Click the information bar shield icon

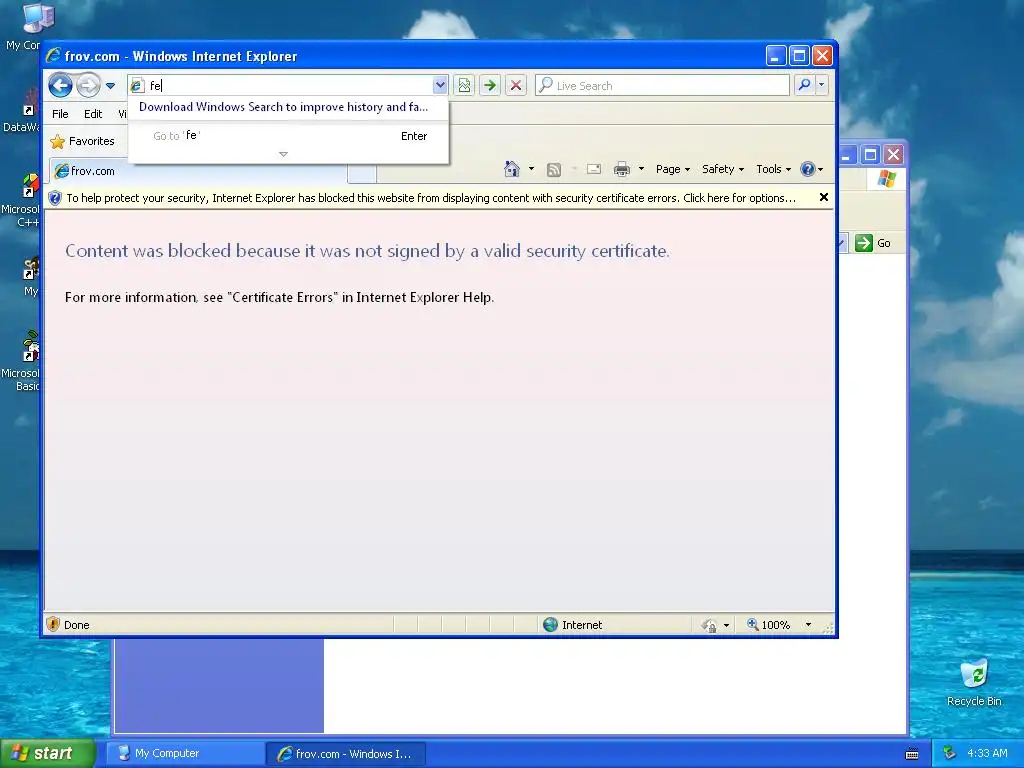[x=55, y=198]
